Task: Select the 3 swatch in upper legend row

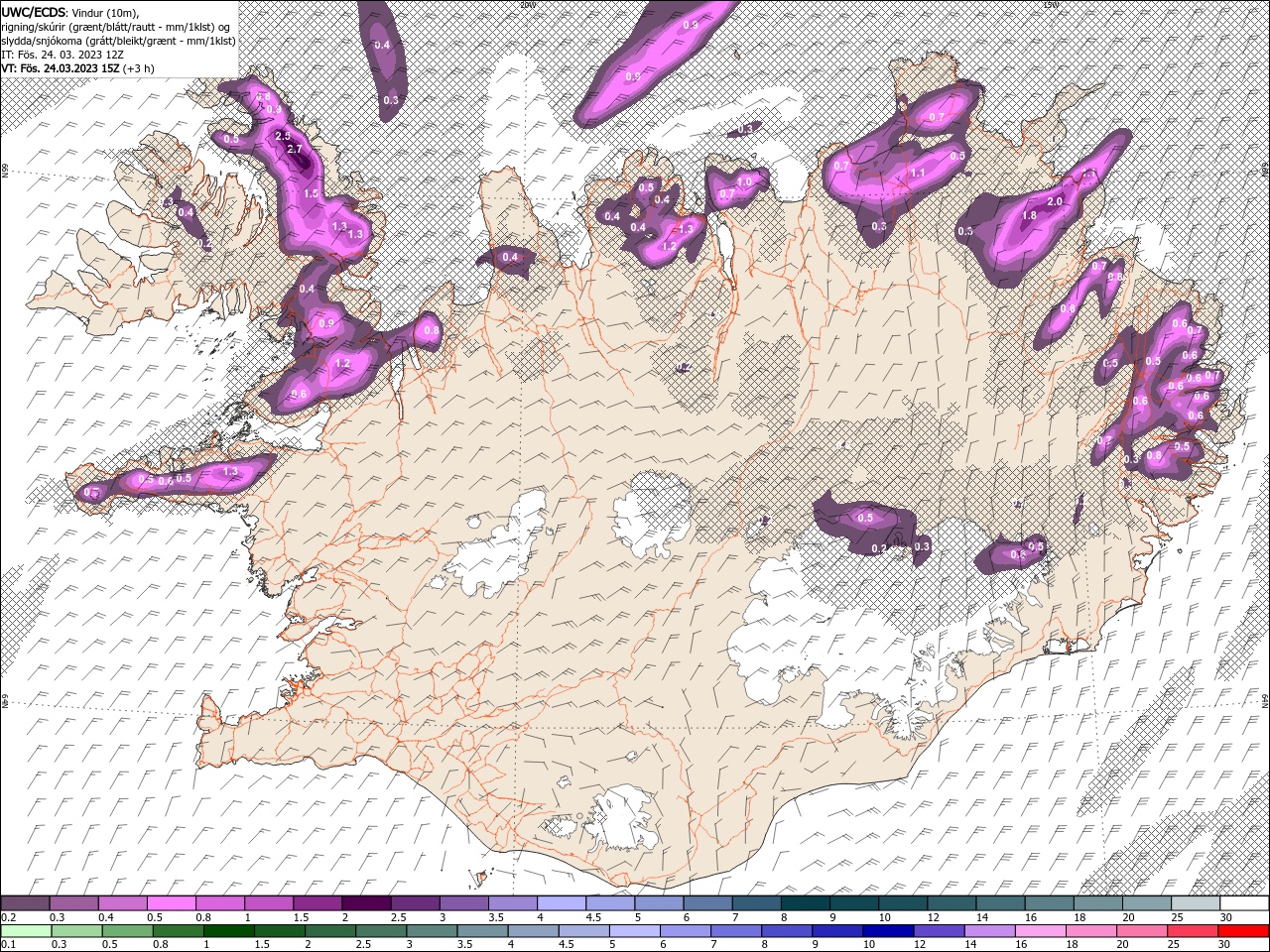Action: click(463, 903)
